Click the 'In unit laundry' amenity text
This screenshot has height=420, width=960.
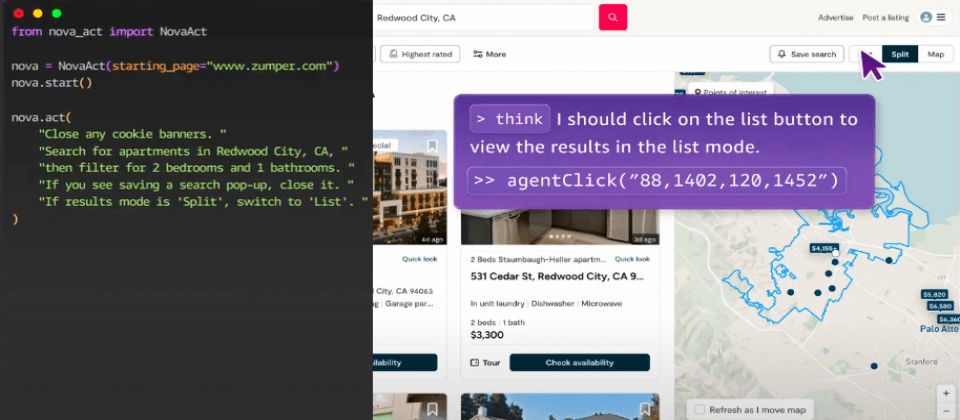pos(497,303)
